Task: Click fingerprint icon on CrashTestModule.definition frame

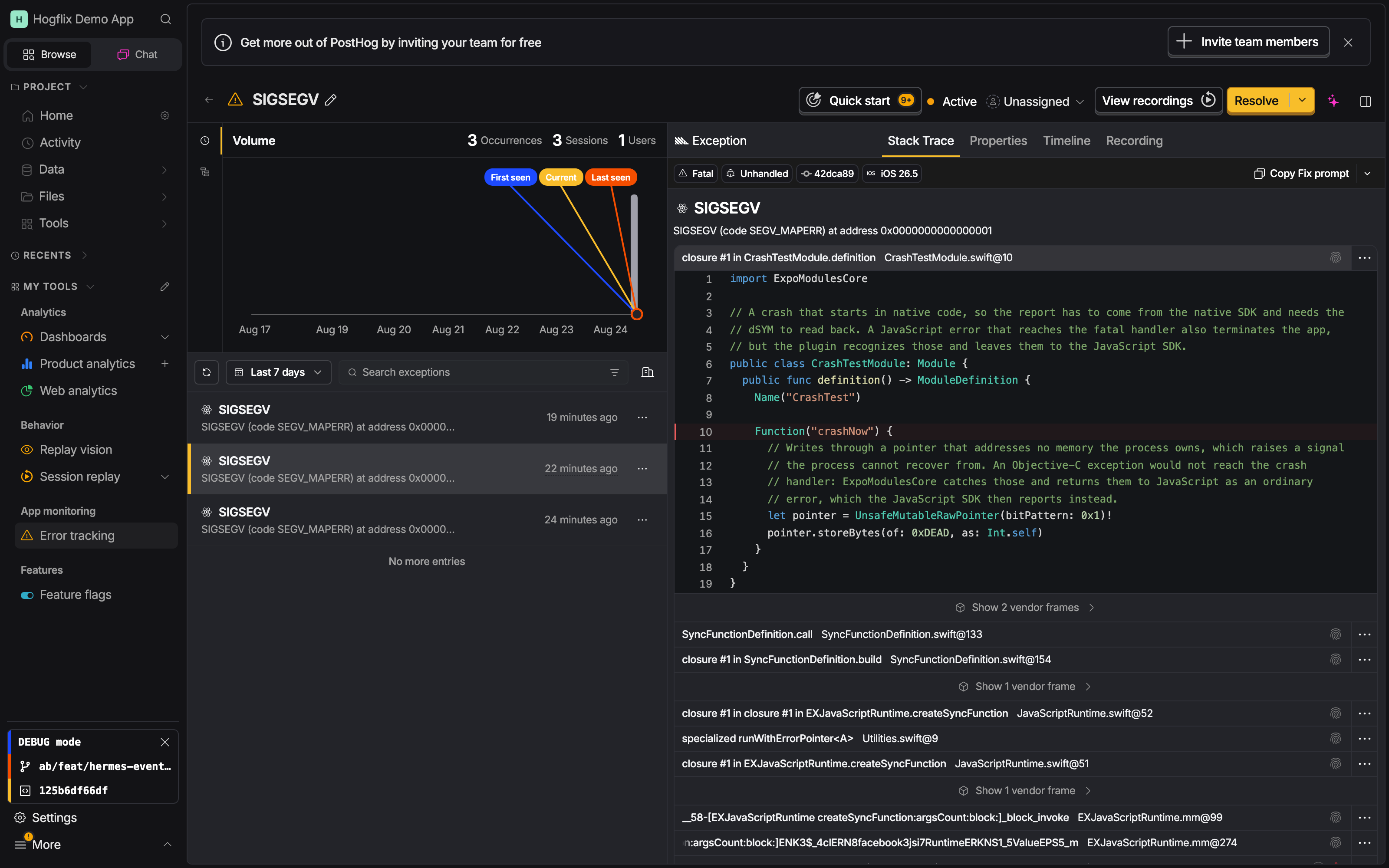Action: pyautogui.click(x=1335, y=258)
